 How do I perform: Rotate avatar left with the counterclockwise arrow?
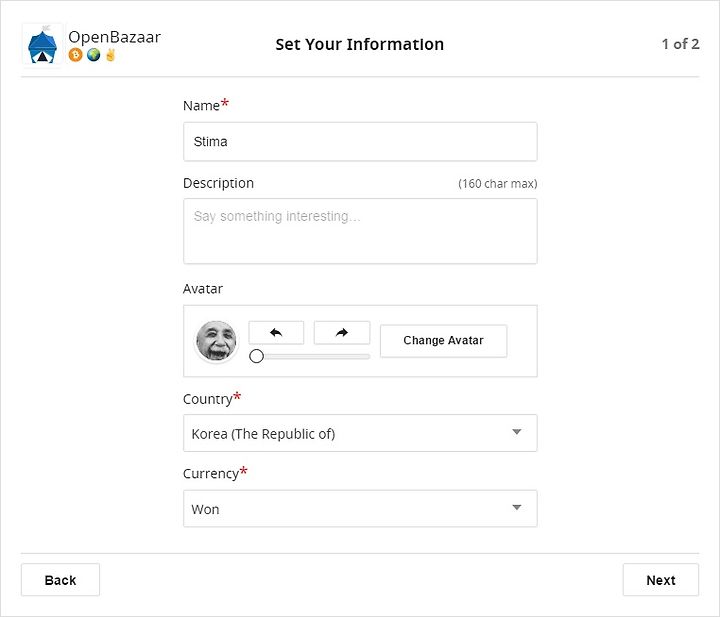click(276, 332)
